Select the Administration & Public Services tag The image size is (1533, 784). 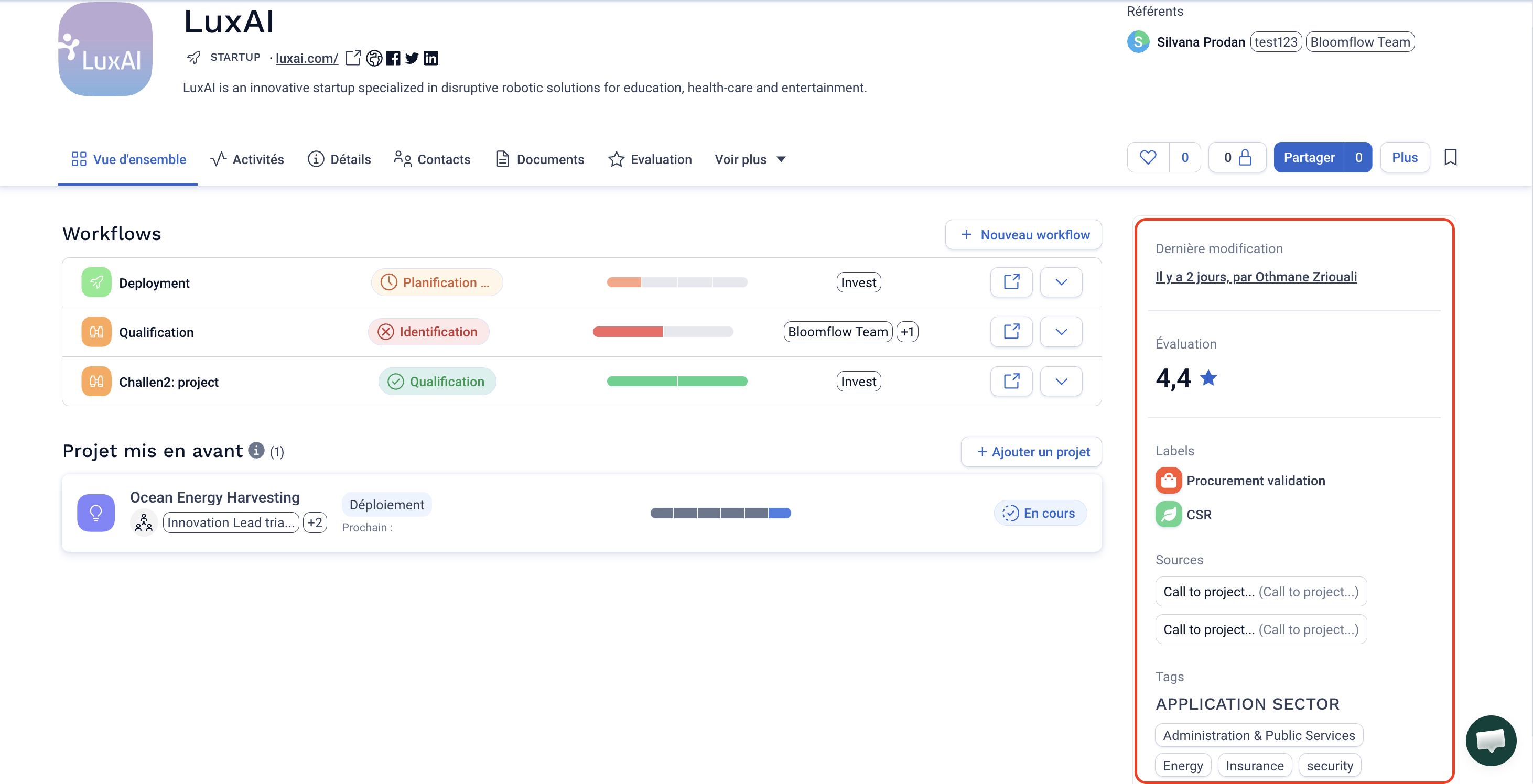coord(1259,735)
